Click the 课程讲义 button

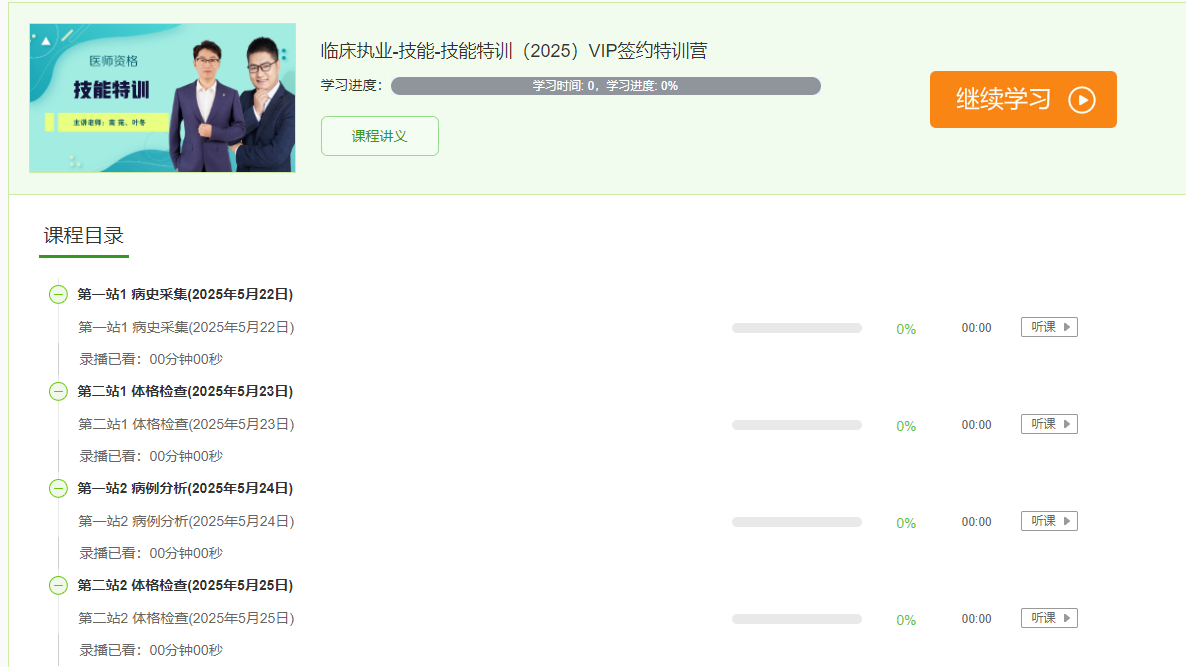point(380,136)
